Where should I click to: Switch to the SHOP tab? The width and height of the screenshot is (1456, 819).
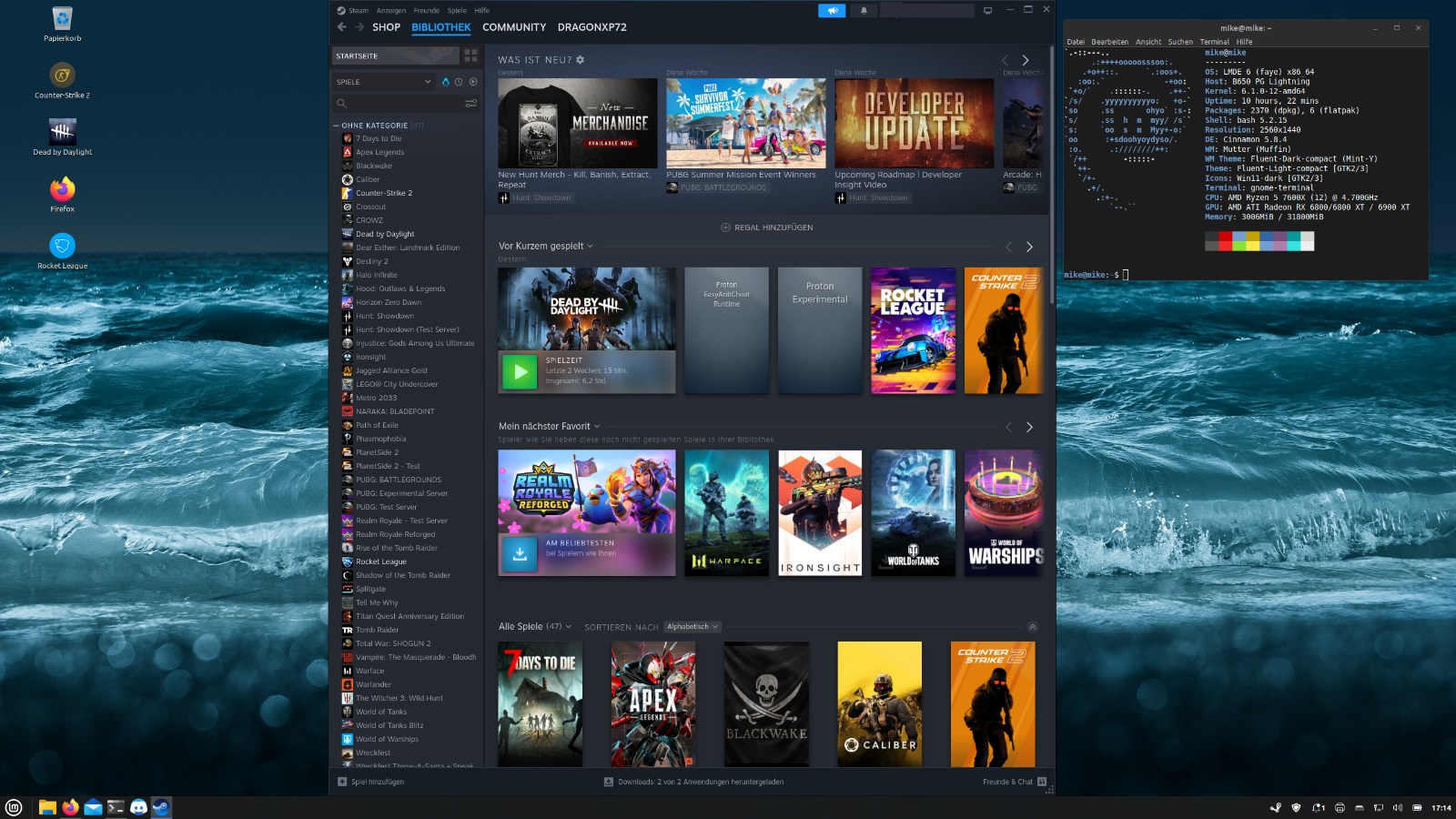(386, 27)
